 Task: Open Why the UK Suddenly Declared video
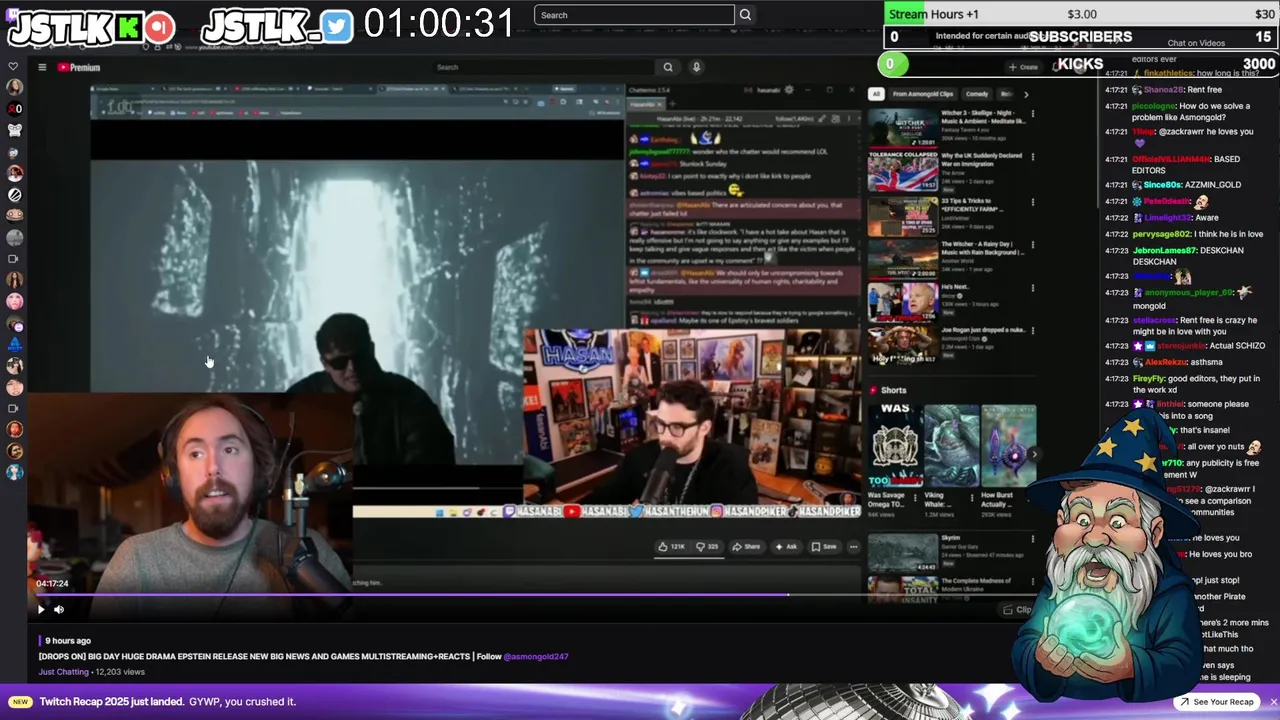click(983, 160)
